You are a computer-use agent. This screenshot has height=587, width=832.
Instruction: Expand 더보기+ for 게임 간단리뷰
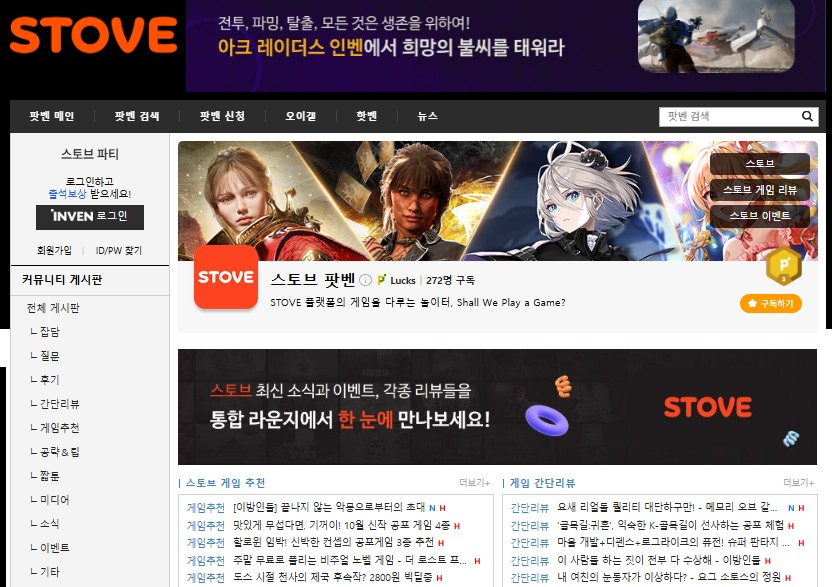click(798, 483)
